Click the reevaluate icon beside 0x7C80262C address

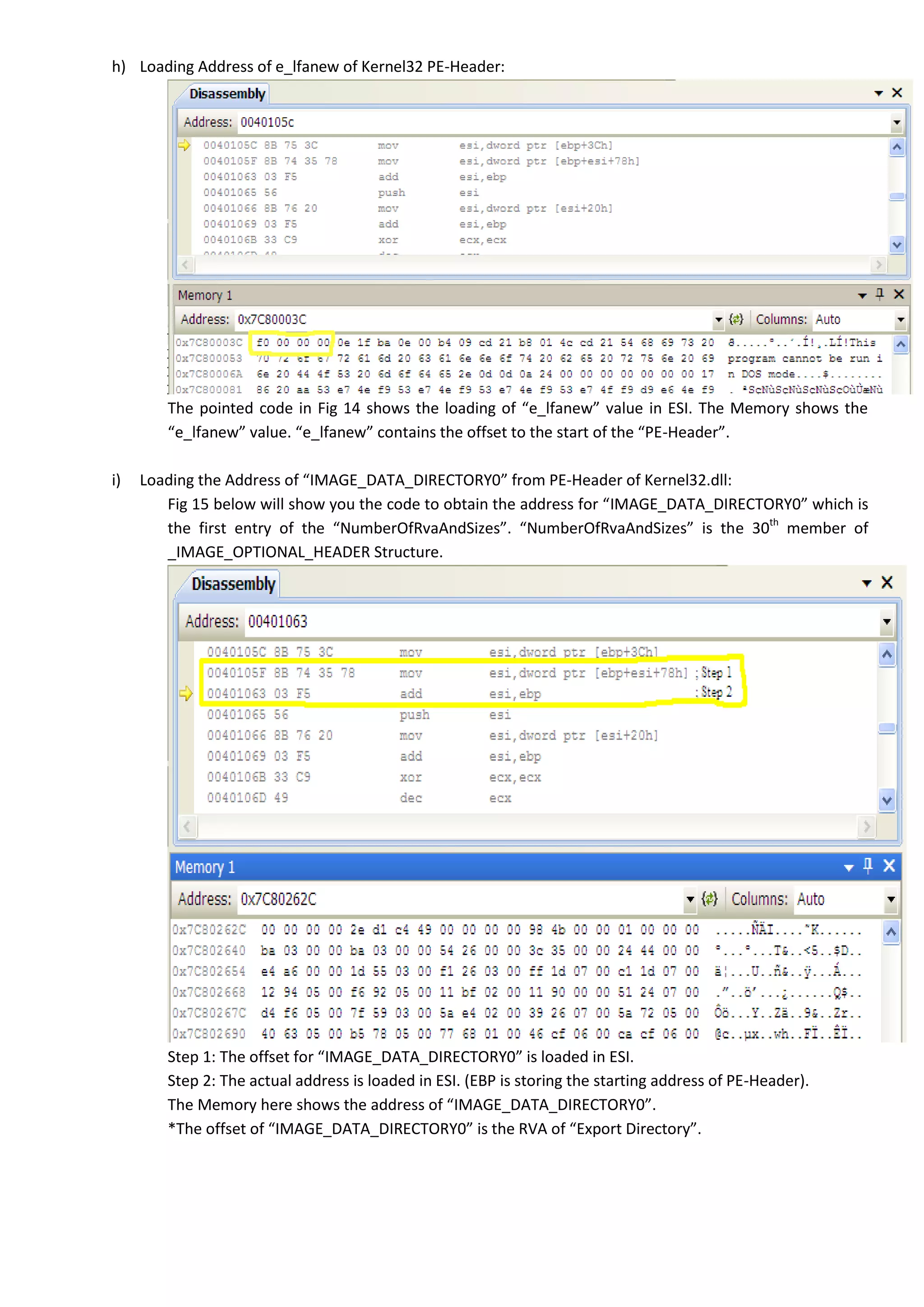coord(709,899)
